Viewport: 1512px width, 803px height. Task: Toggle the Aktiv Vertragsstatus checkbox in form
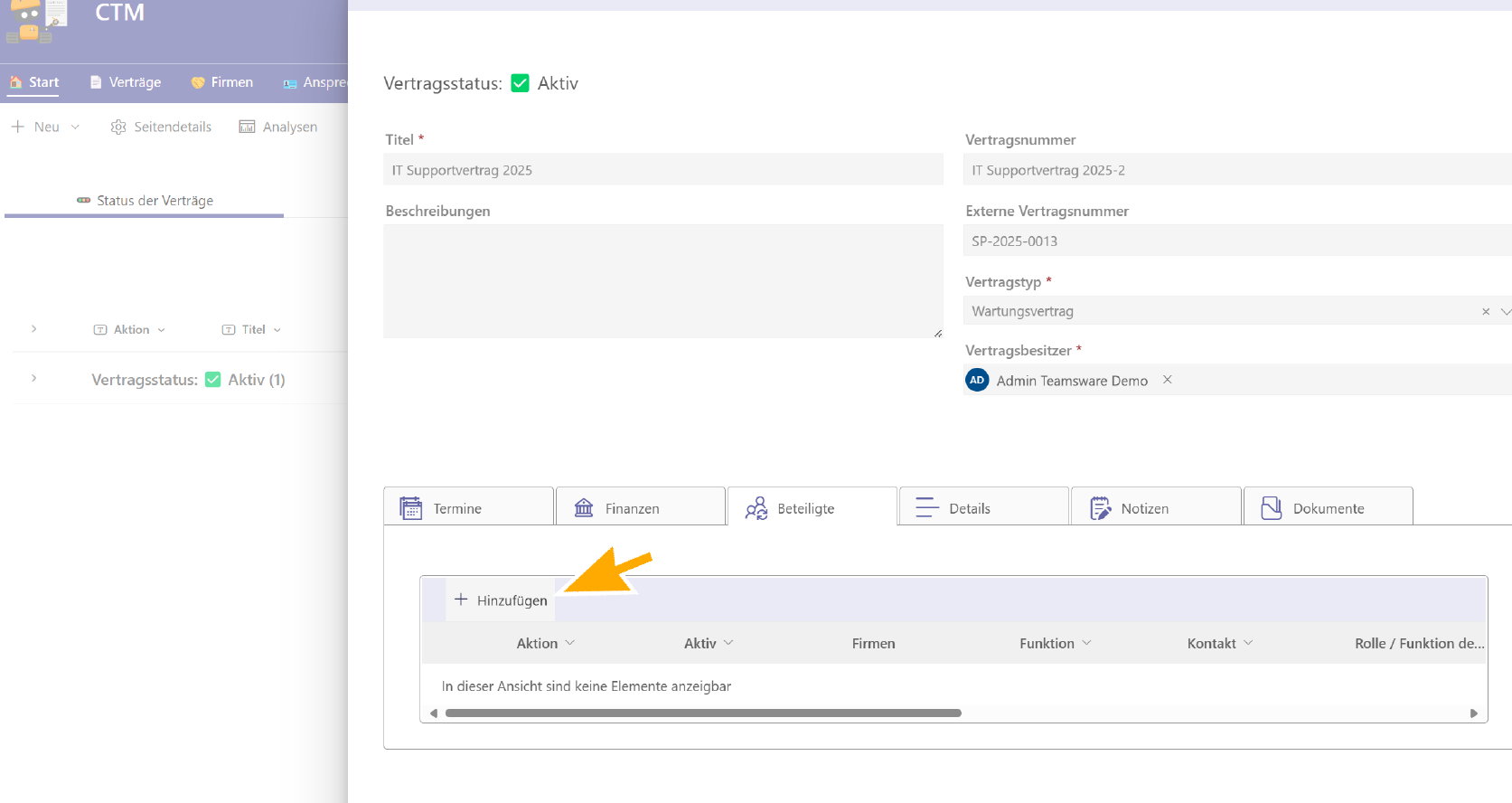(521, 83)
